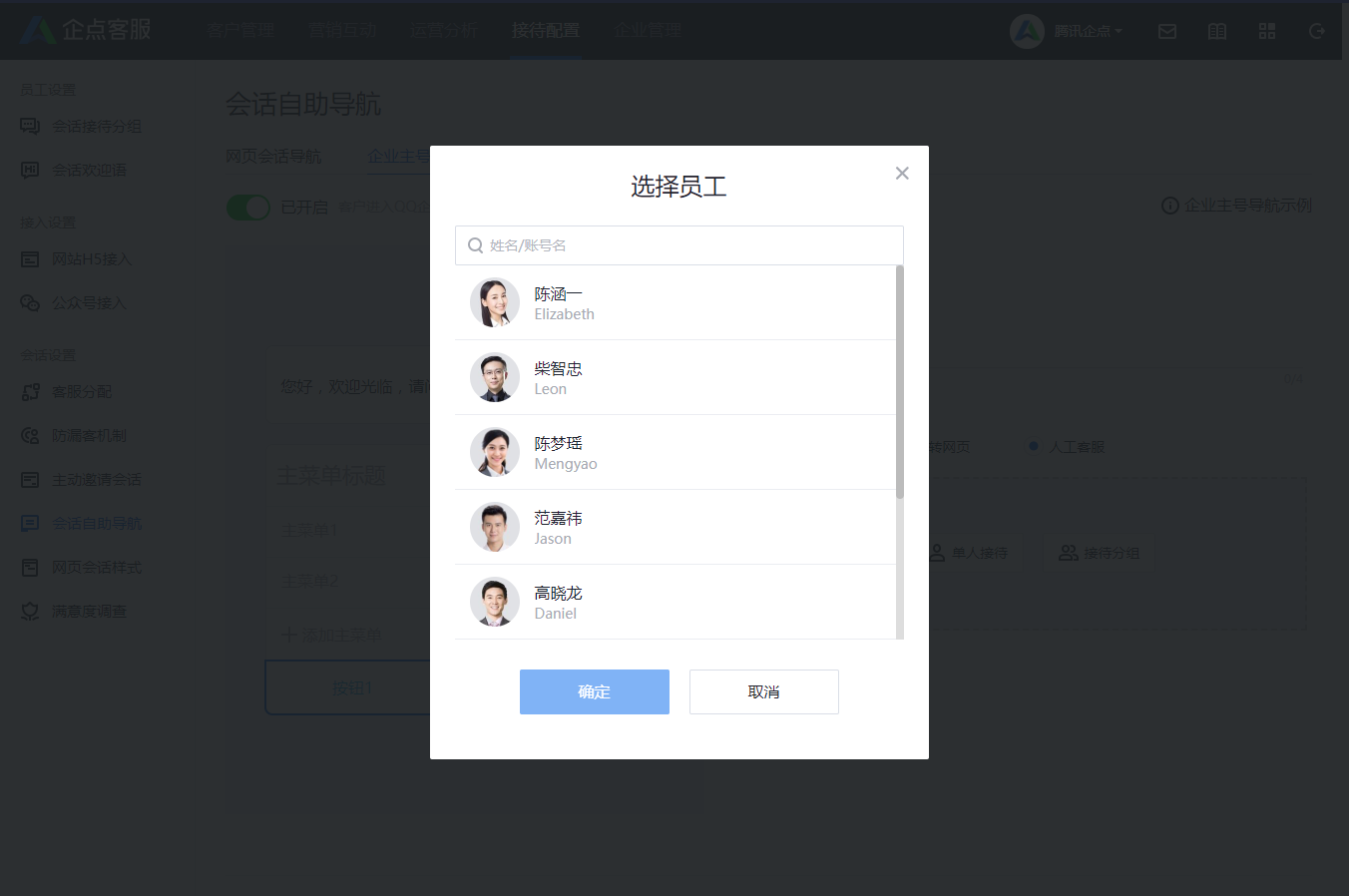Focus the 姓名/账号名 search field
The width and height of the screenshot is (1349, 896).
point(679,245)
